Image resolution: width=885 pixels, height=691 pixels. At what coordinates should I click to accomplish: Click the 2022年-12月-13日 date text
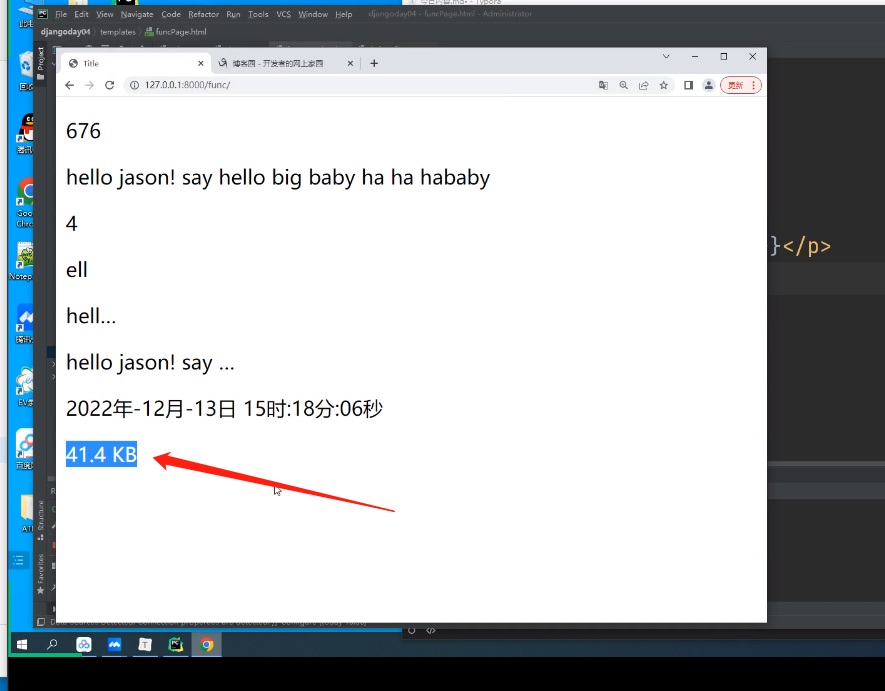coord(224,408)
